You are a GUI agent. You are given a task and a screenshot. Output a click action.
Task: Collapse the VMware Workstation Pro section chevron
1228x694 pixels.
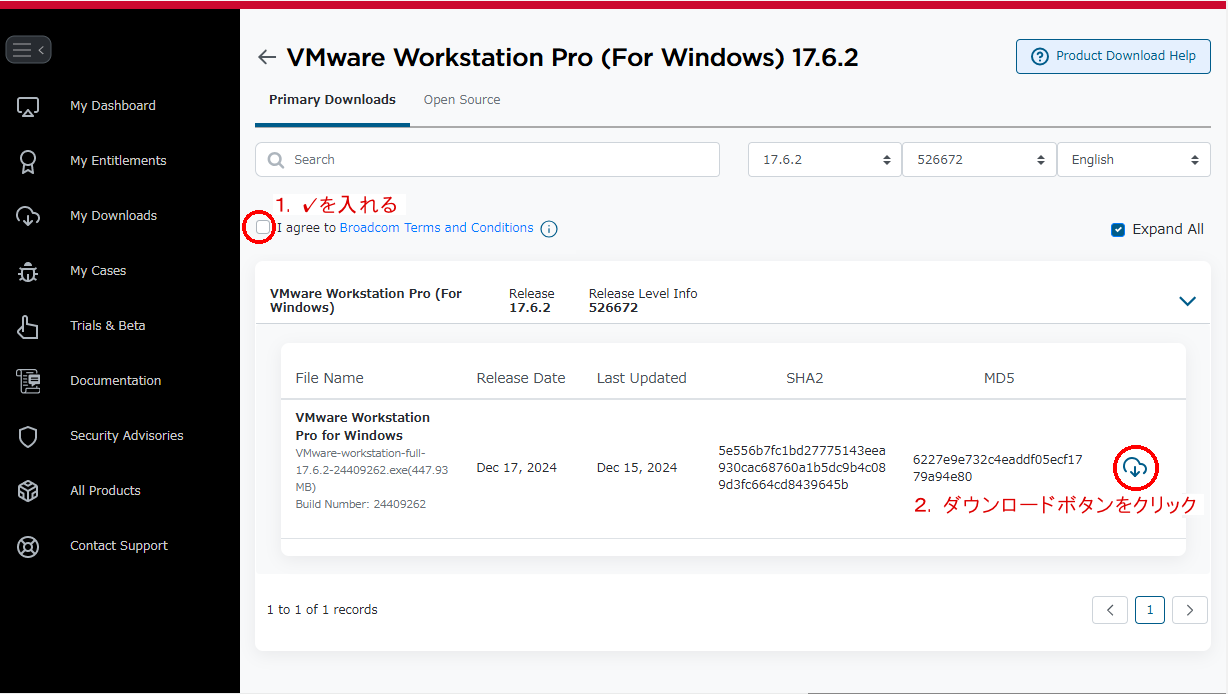click(1187, 301)
